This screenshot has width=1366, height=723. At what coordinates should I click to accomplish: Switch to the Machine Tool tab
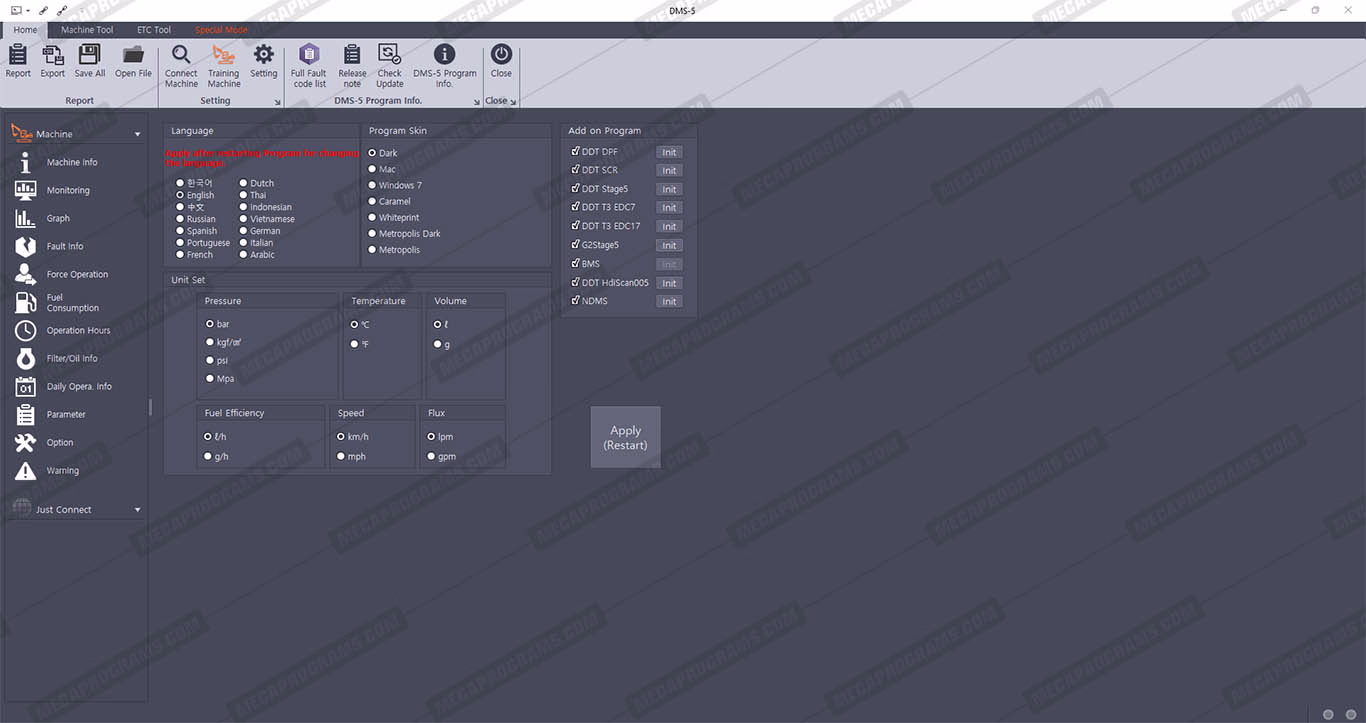tap(87, 30)
